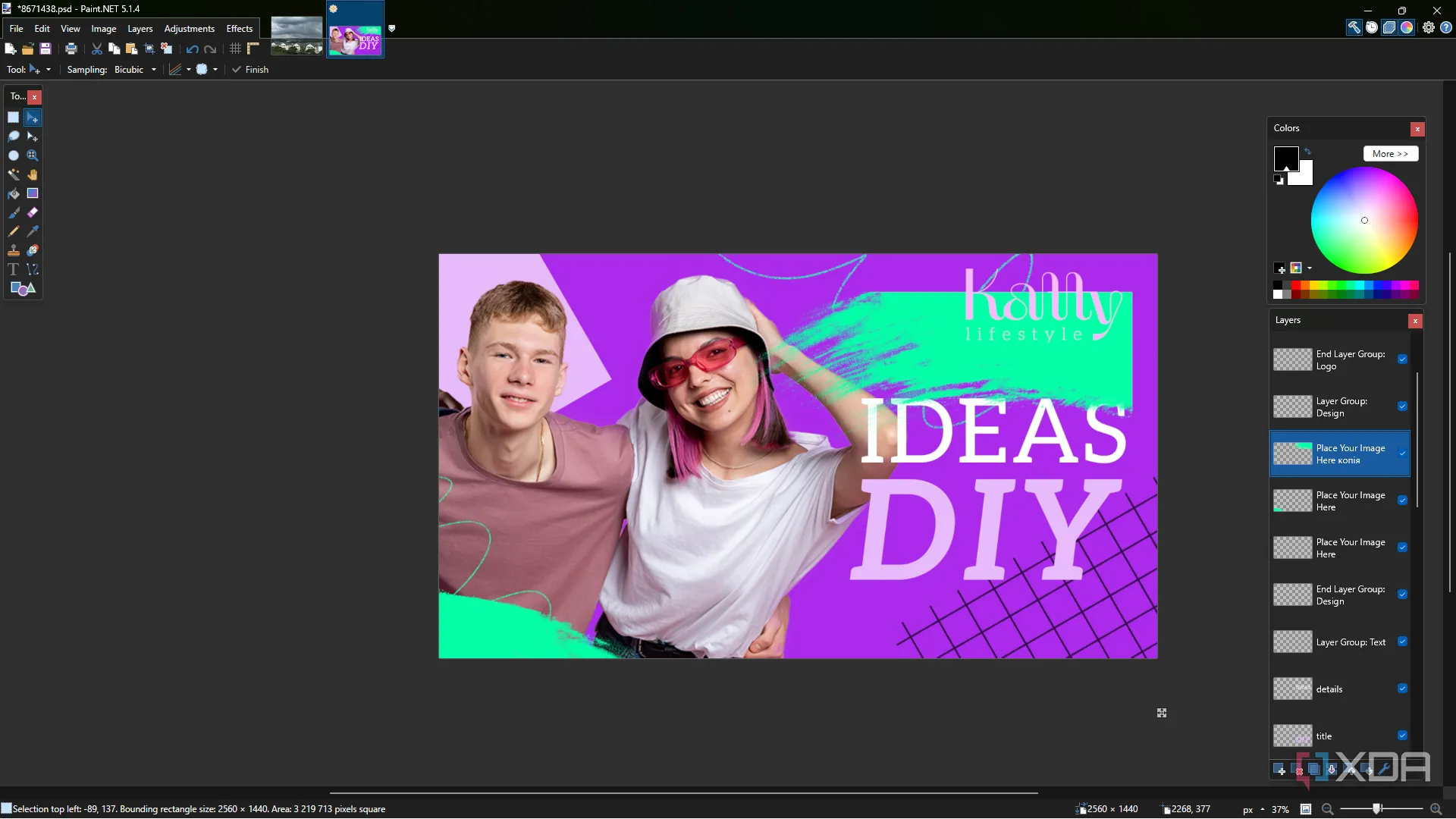
Task: Open the units px dropdown in status bar
Action: [1254, 809]
